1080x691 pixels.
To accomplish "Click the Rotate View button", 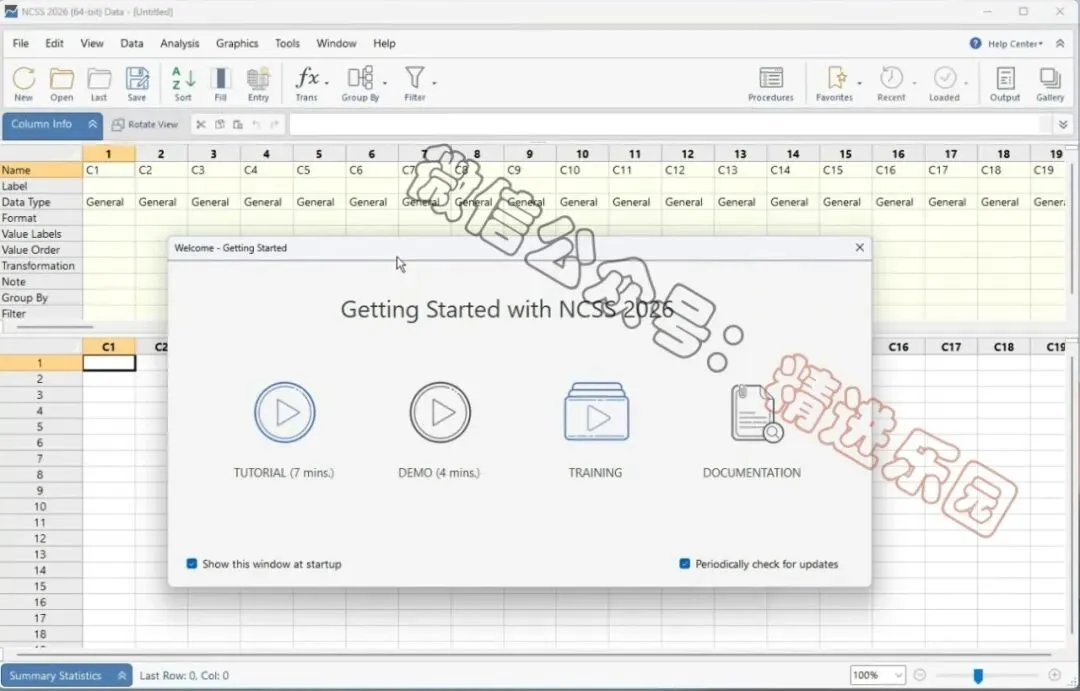I will point(145,125).
